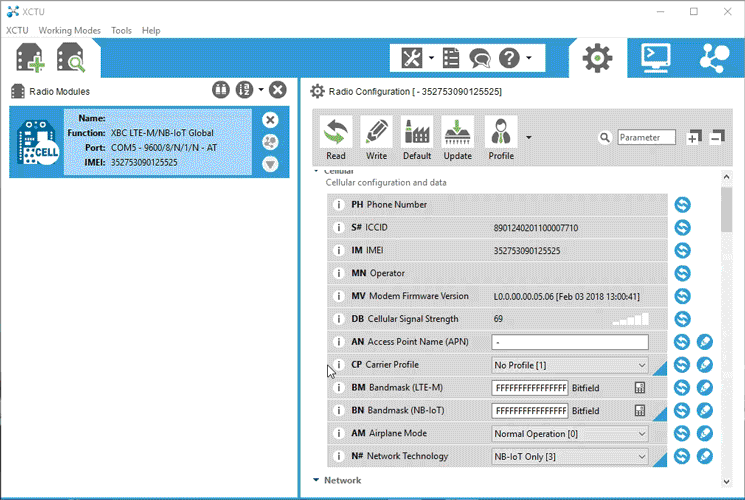Viewport: 745px width, 500px height.
Task: Click the Access Point Name input field
Action: (570, 342)
